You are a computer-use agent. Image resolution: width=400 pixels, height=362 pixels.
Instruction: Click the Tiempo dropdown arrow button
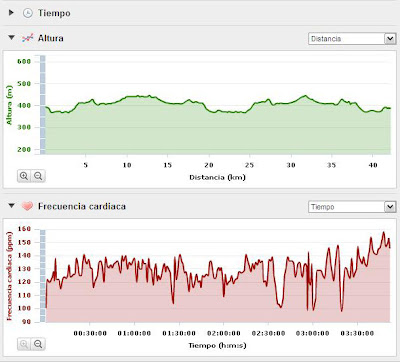[x=390, y=207]
